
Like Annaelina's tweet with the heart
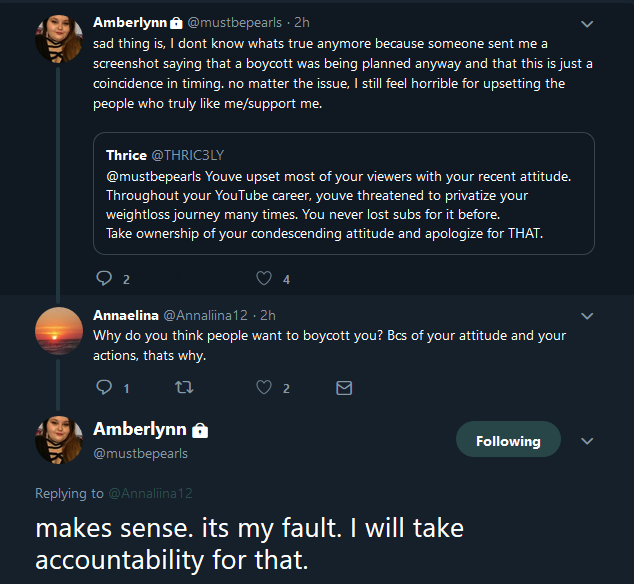[264, 387]
